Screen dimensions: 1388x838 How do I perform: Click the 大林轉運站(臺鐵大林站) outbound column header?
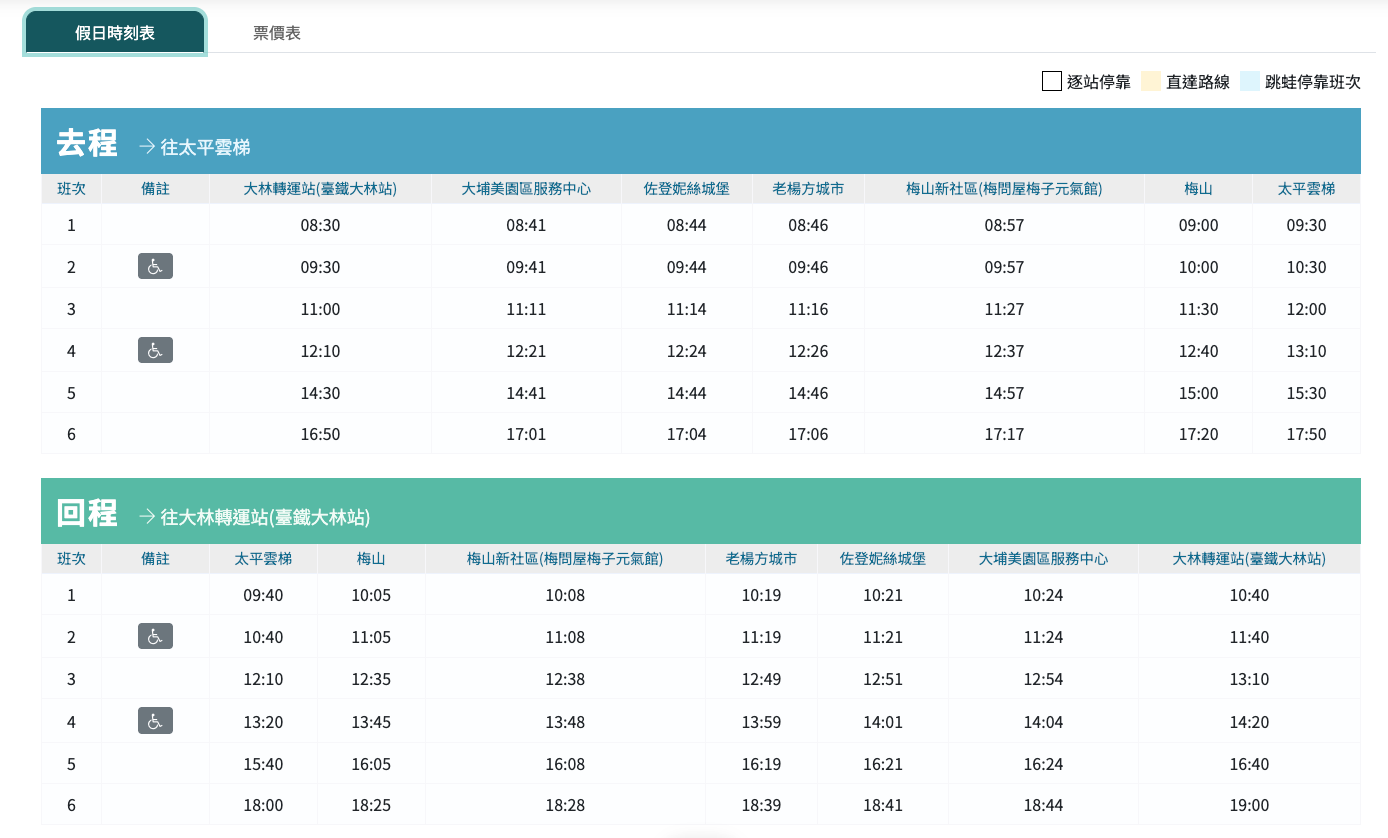(320, 189)
